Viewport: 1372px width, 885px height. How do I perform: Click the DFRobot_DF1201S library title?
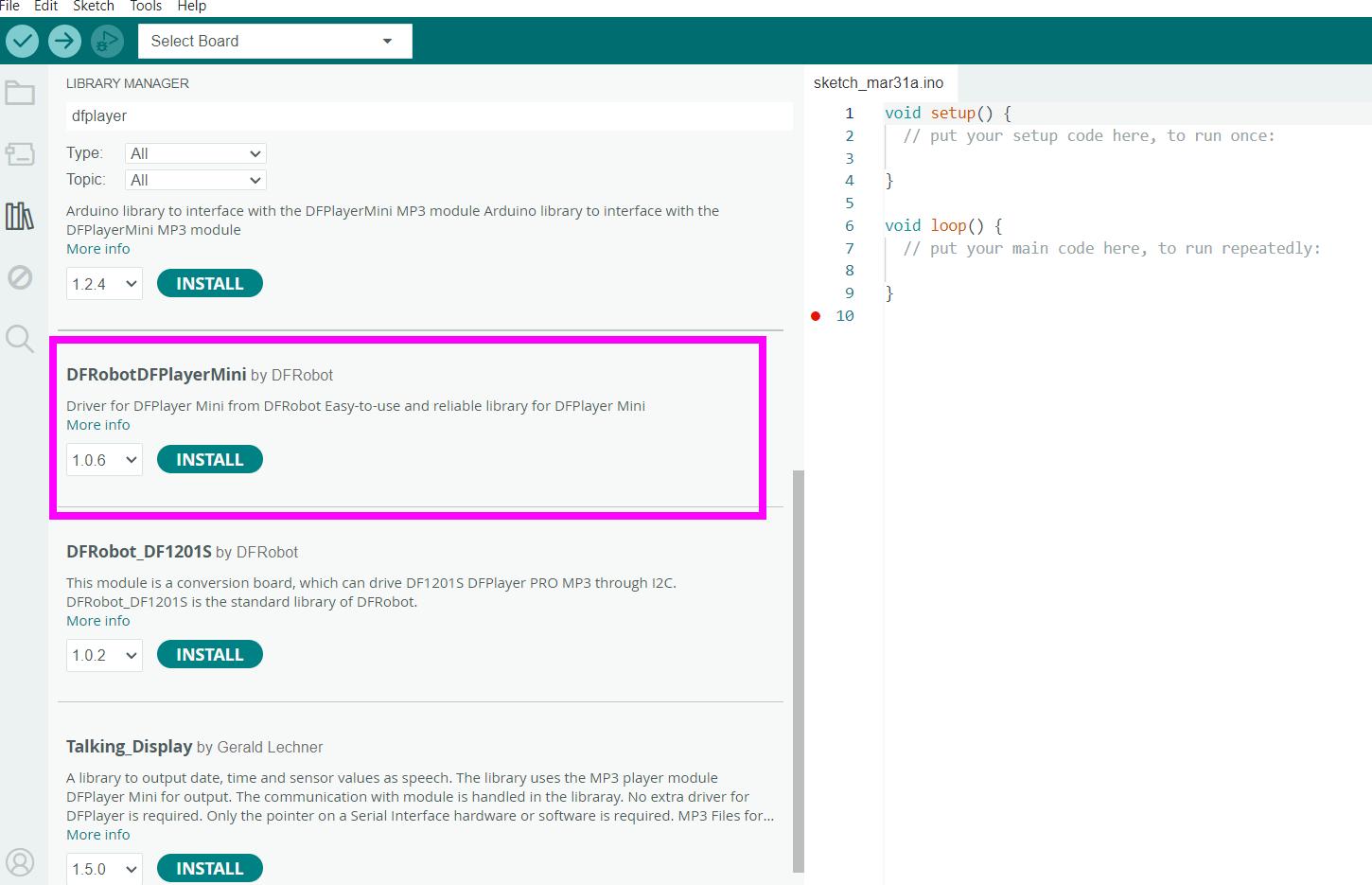click(139, 552)
